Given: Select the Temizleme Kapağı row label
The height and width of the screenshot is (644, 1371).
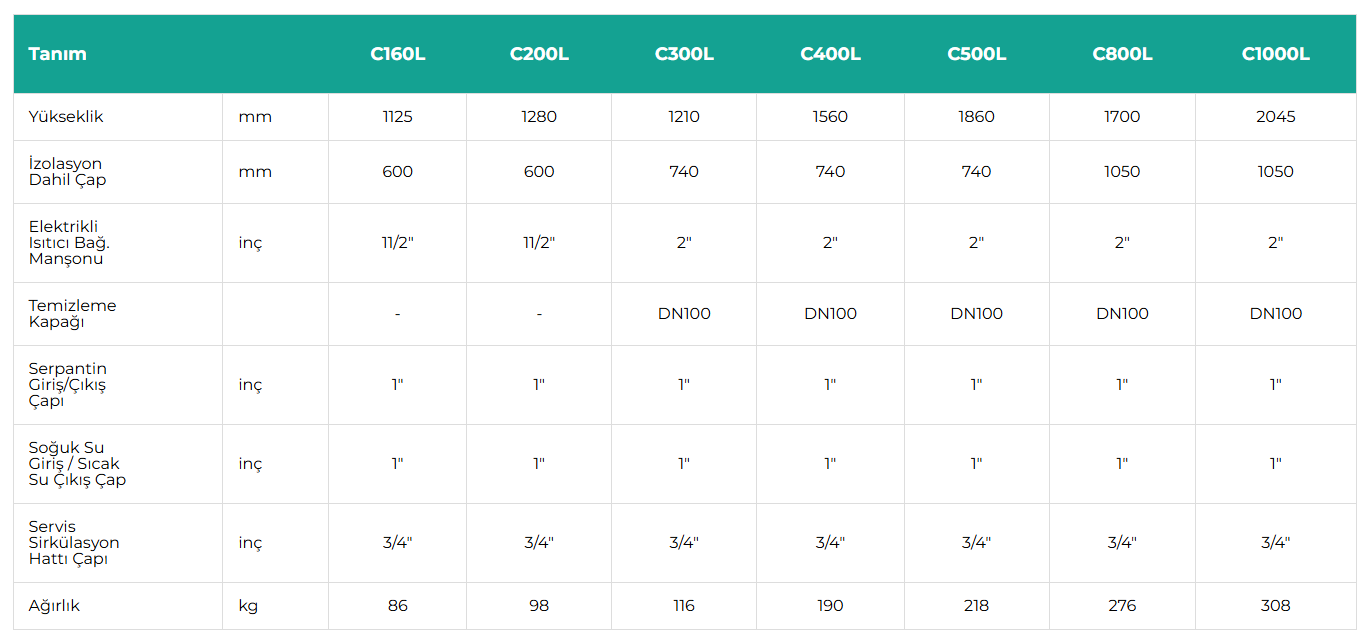Looking at the screenshot, I should pyautogui.click(x=72, y=314).
